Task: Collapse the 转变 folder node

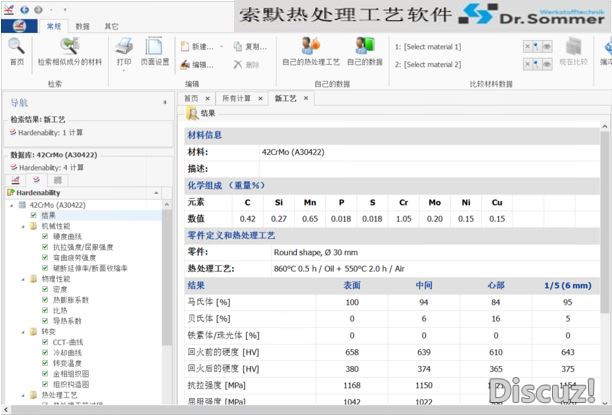Action: pos(23,332)
